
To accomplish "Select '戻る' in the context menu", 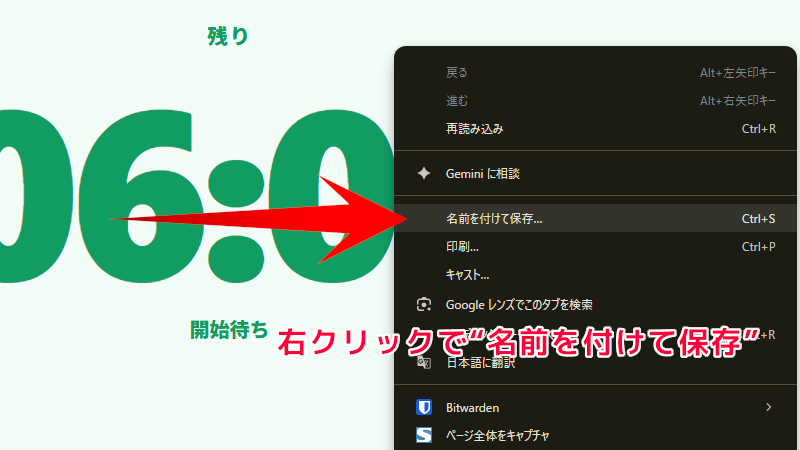I will [595, 72].
